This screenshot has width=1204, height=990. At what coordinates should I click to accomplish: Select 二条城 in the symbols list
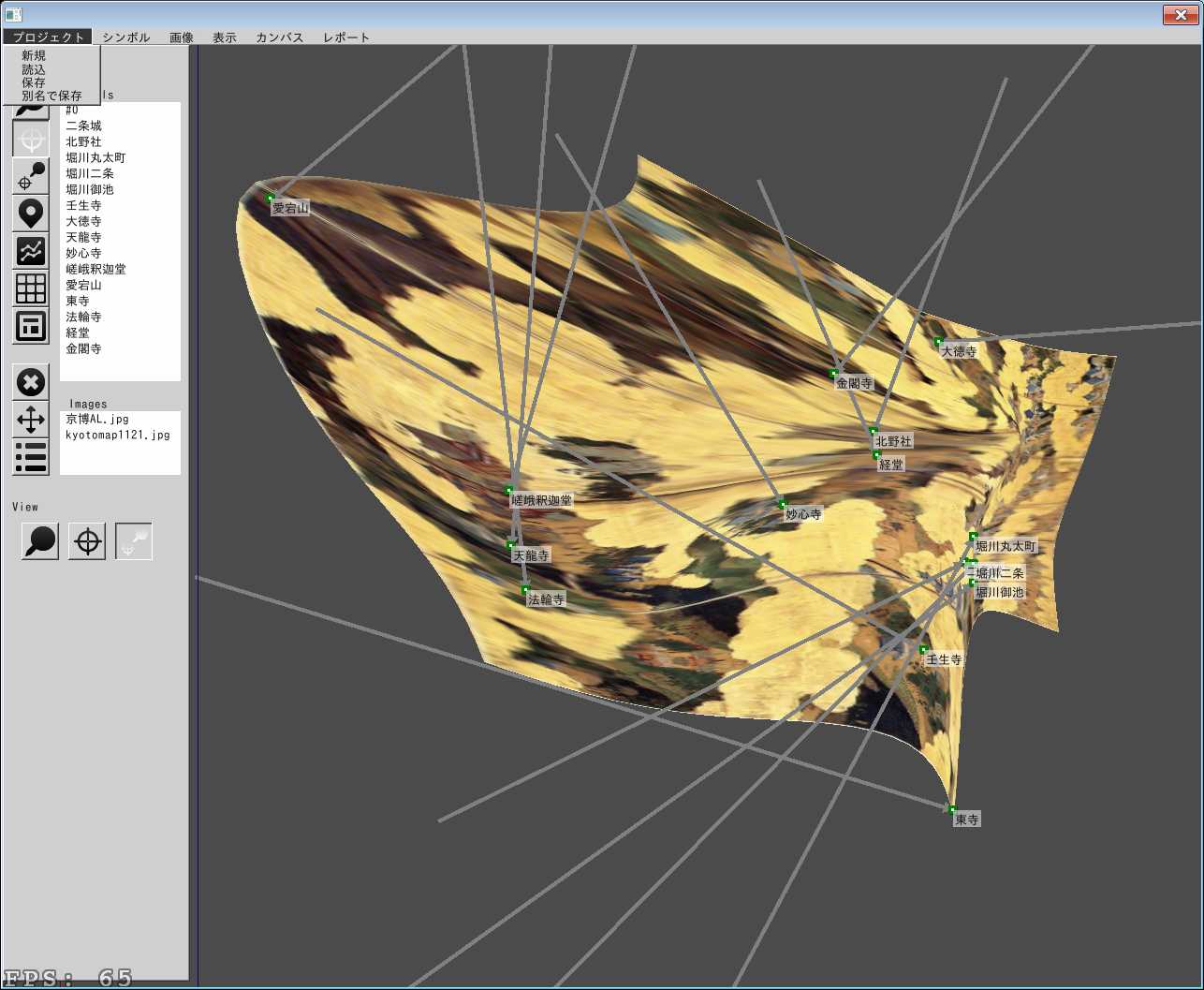point(83,126)
